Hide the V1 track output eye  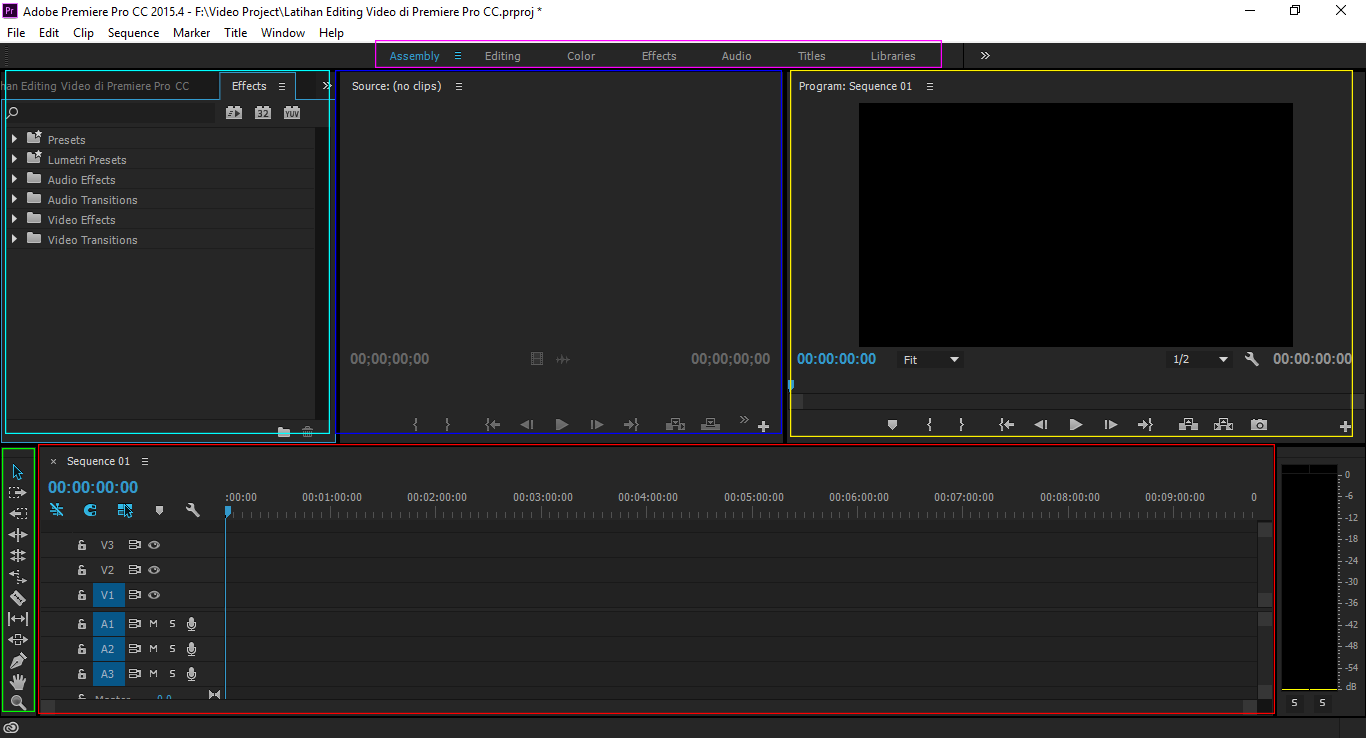[x=154, y=595]
